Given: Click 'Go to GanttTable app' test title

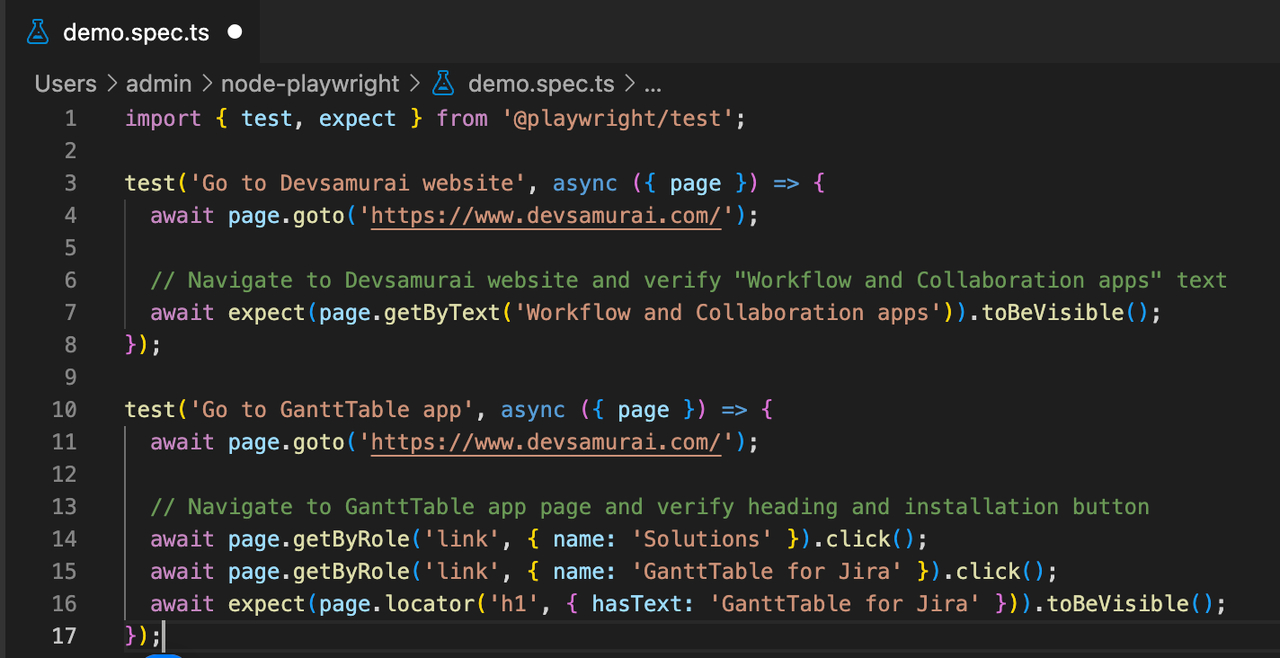Looking at the screenshot, I should [332, 410].
